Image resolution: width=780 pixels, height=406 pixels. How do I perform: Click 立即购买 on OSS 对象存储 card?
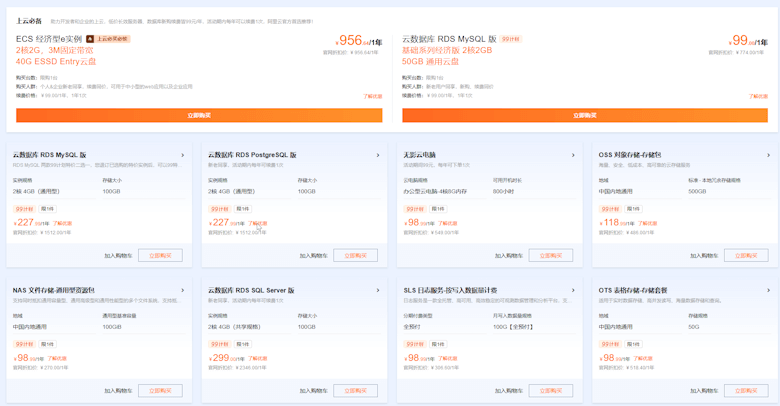(x=746, y=255)
